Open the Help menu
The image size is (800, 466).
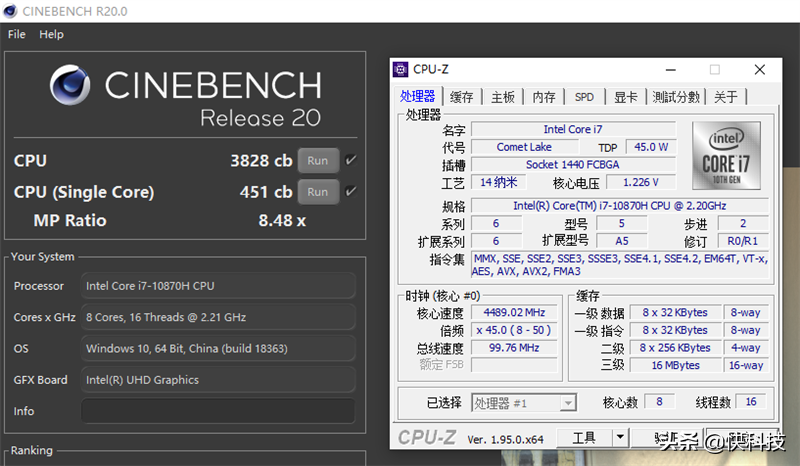click(51, 34)
